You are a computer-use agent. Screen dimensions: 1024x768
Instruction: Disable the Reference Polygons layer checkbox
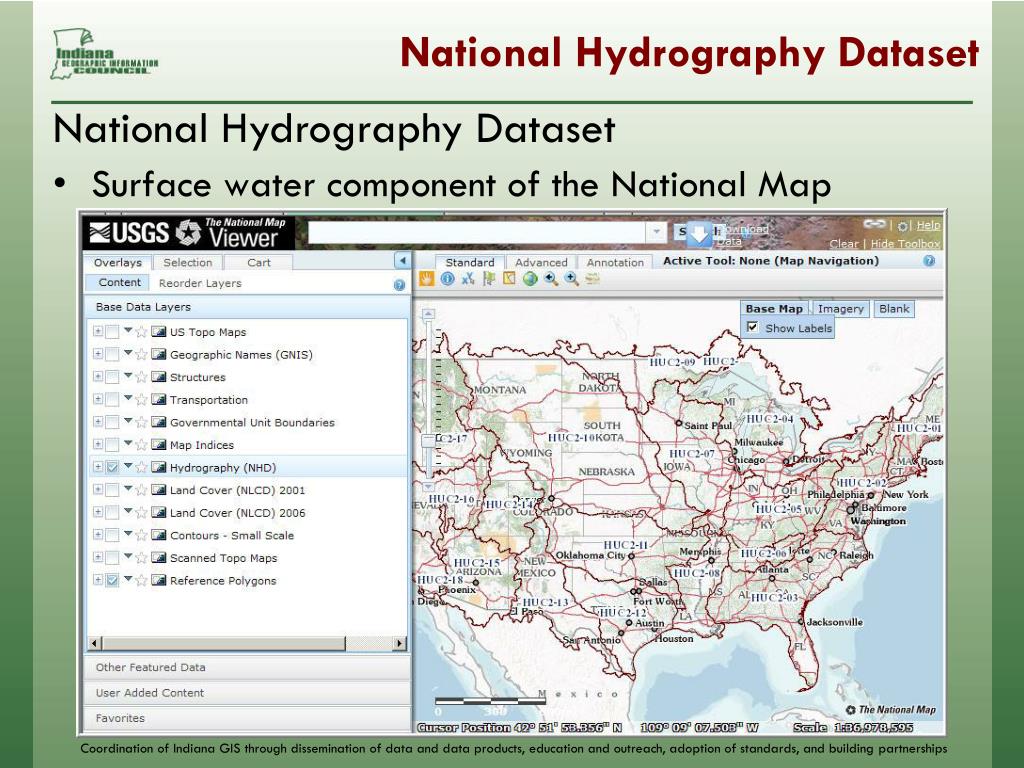point(112,580)
